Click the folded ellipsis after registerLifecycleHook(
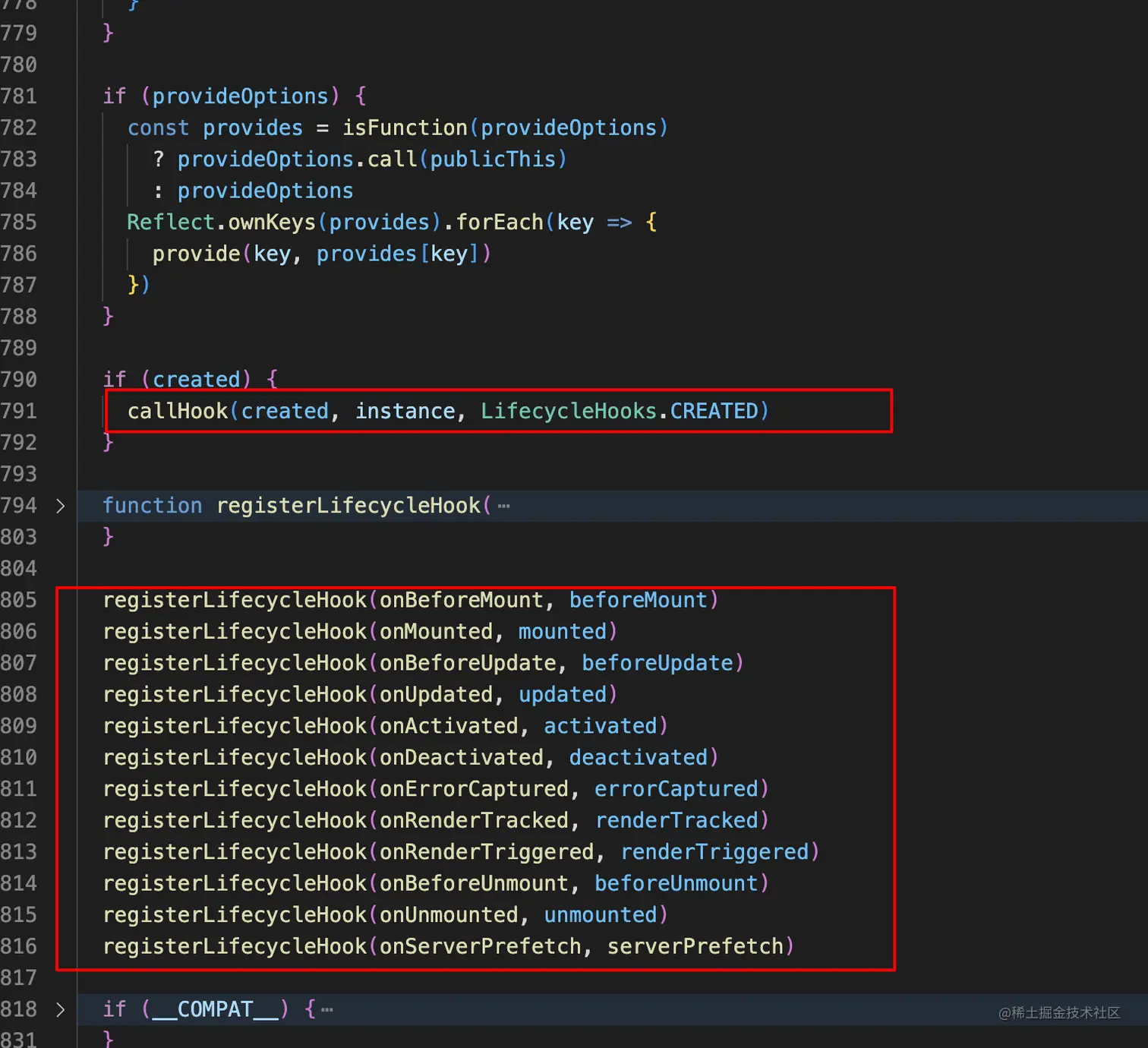Viewport: 1148px width, 1048px height. point(504,507)
